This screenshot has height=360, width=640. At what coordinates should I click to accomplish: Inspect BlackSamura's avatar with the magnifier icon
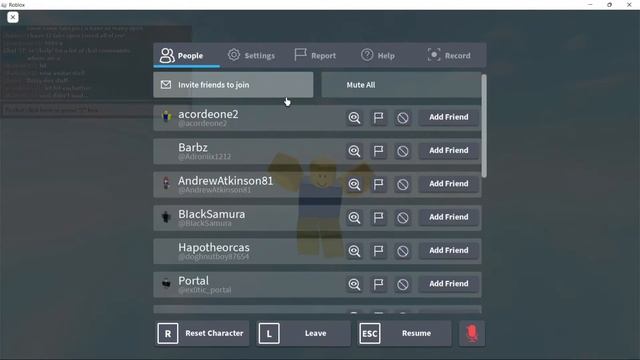354,218
